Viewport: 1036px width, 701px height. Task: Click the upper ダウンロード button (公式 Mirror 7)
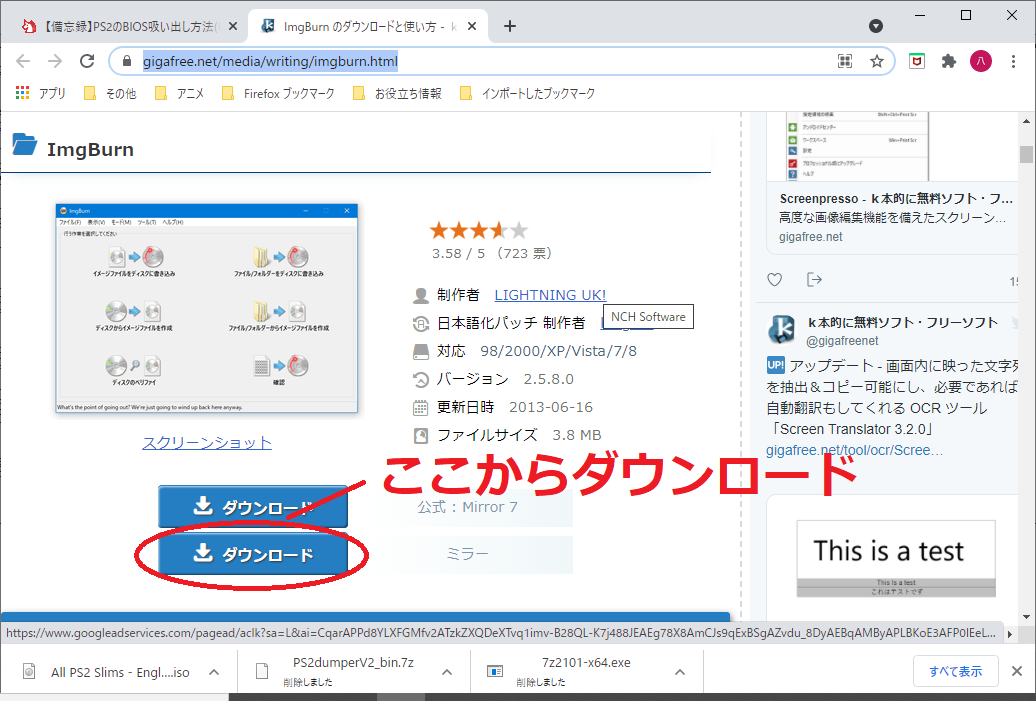pyautogui.click(x=252, y=507)
